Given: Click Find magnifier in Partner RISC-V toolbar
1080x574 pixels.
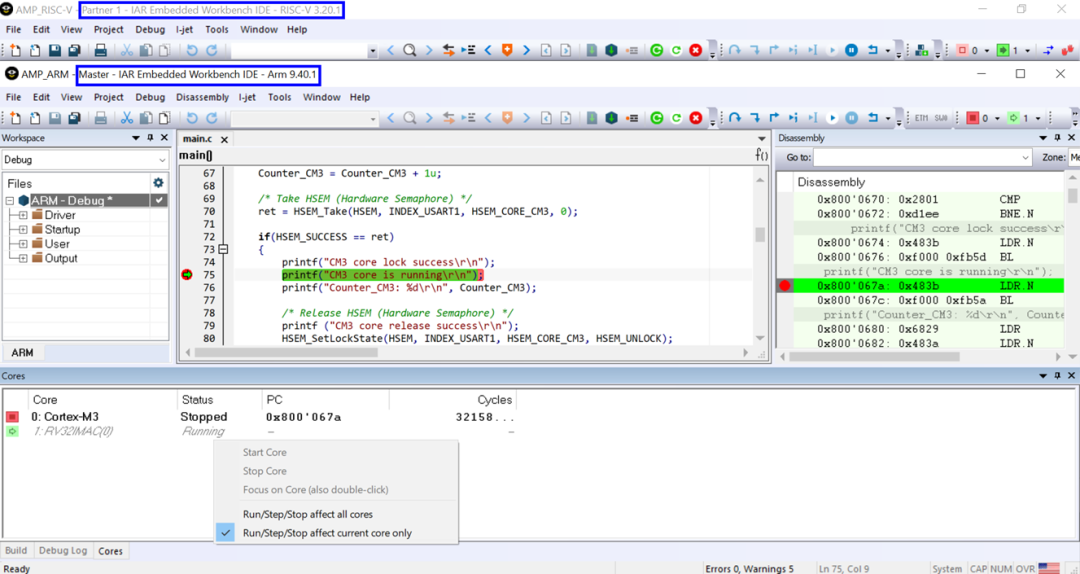Looking at the screenshot, I should click(x=410, y=50).
